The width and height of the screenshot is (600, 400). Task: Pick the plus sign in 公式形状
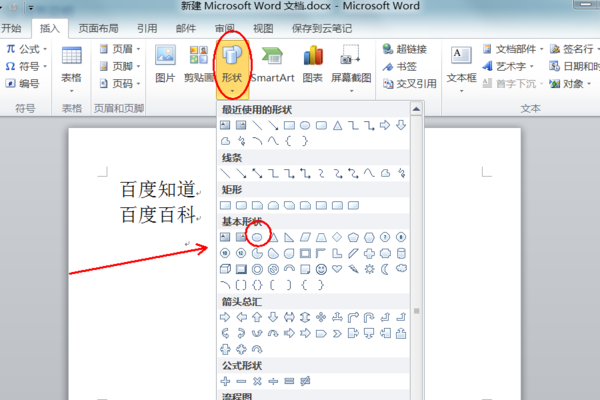[x=225, y=381]
